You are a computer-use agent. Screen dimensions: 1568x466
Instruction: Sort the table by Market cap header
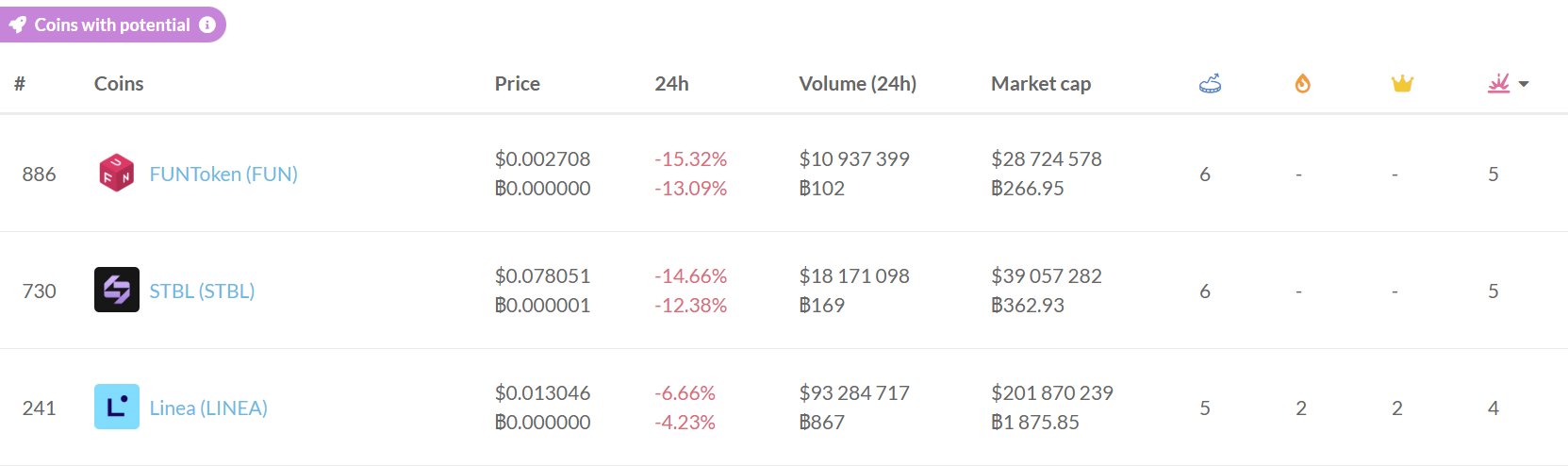(x=1040, y=84)
